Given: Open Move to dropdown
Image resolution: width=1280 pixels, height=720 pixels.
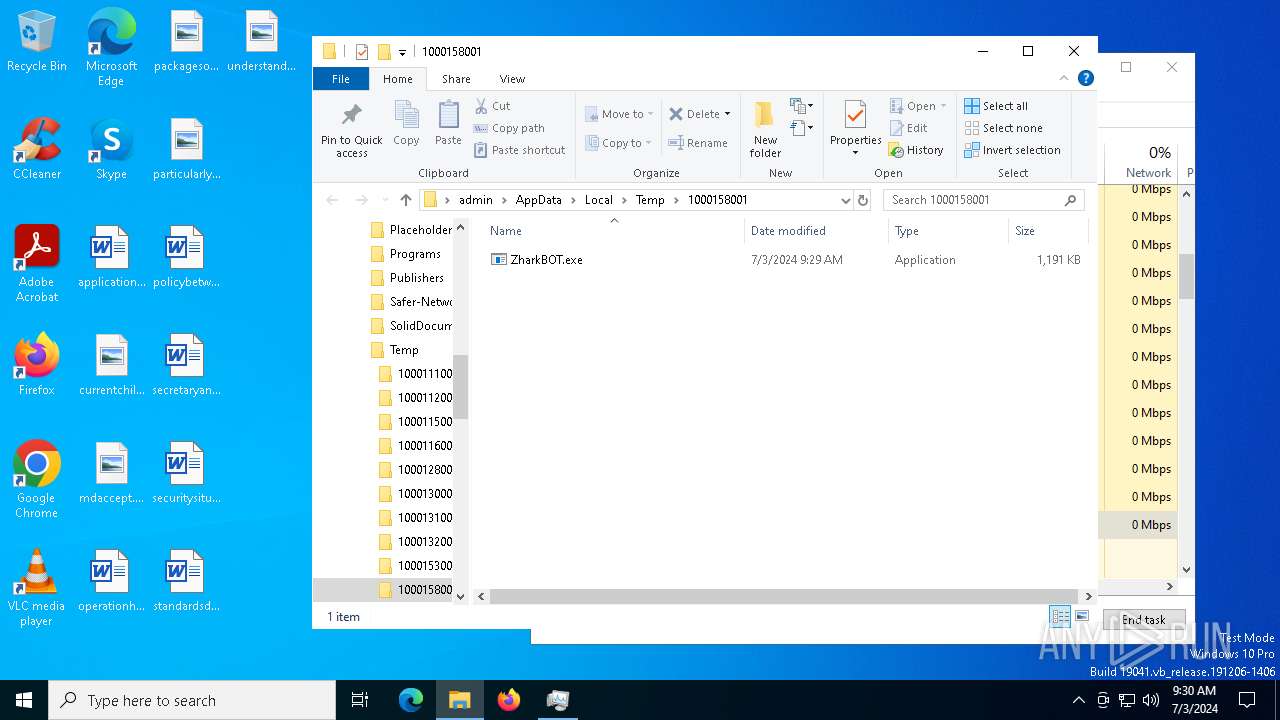Looking at the screenshot, I should click(620, 114).
